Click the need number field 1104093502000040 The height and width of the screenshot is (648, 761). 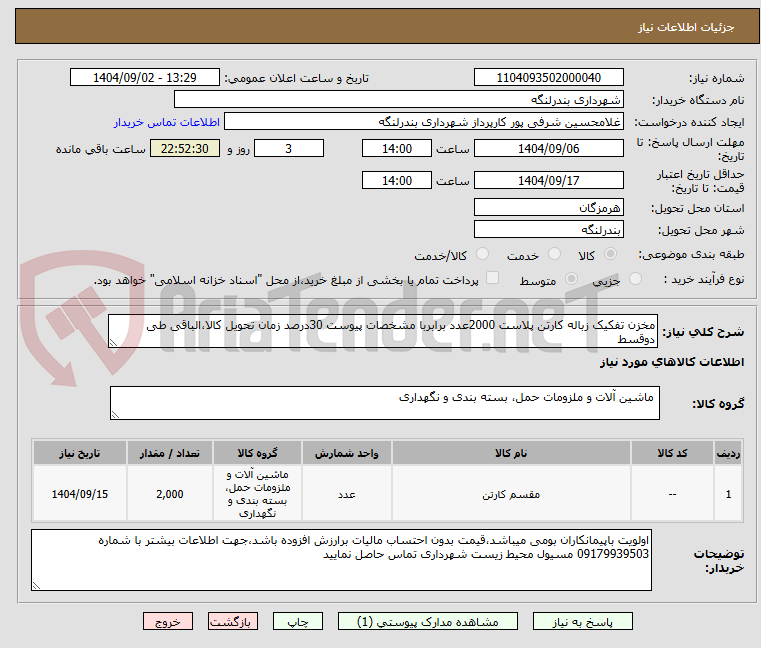pos(548,78)
